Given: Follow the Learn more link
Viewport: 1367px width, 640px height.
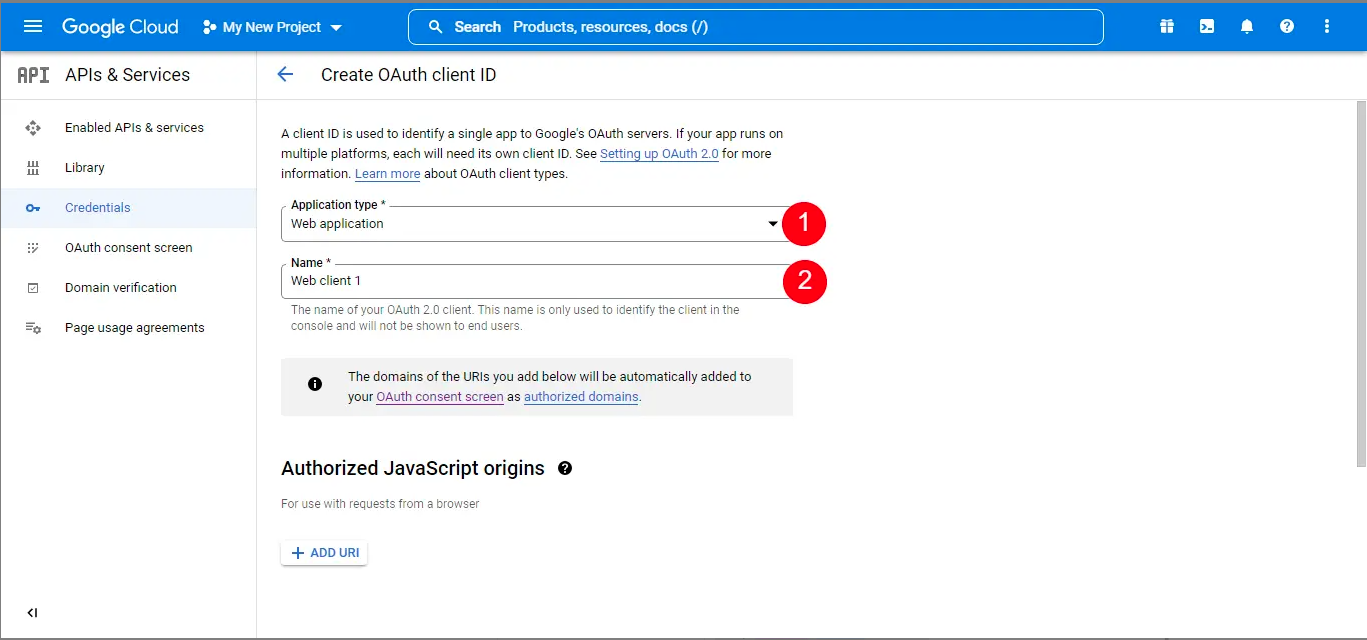Looking at the screenshot, I should (x=387, y=173).
